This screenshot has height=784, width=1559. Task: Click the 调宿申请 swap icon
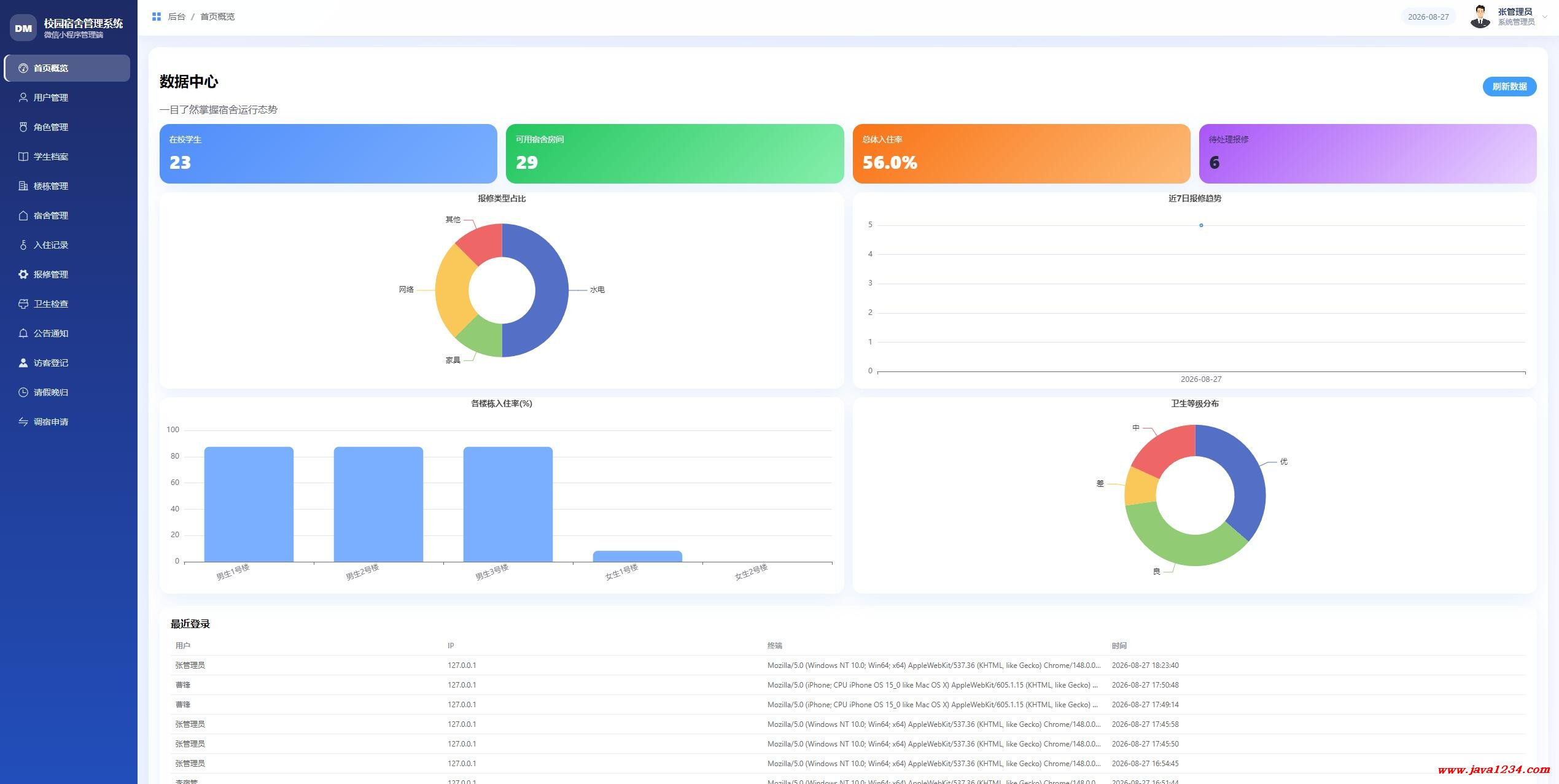23,422
